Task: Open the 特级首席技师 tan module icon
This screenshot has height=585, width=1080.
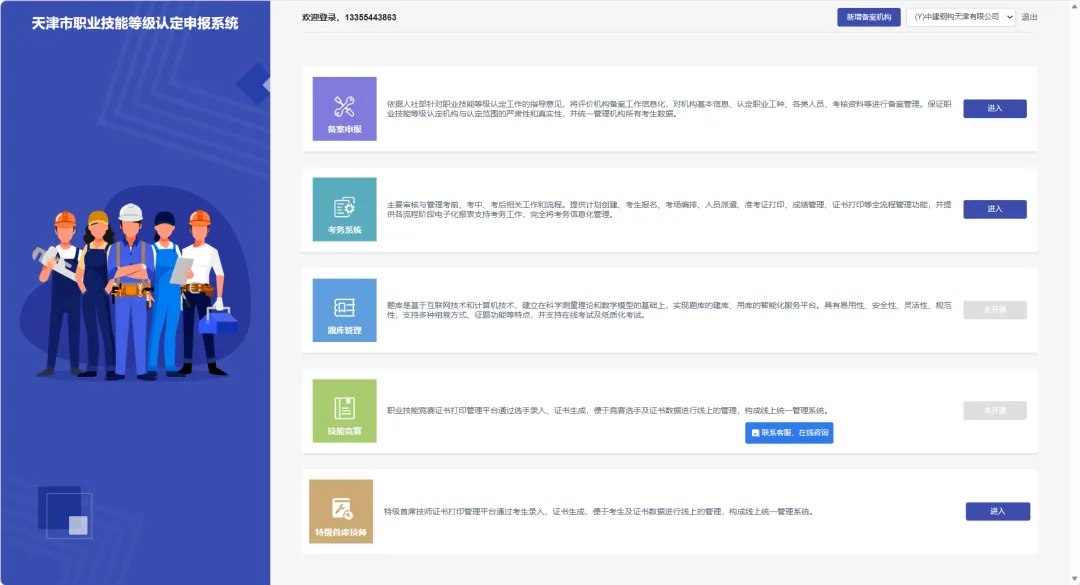Action: (x=341, y=511)
